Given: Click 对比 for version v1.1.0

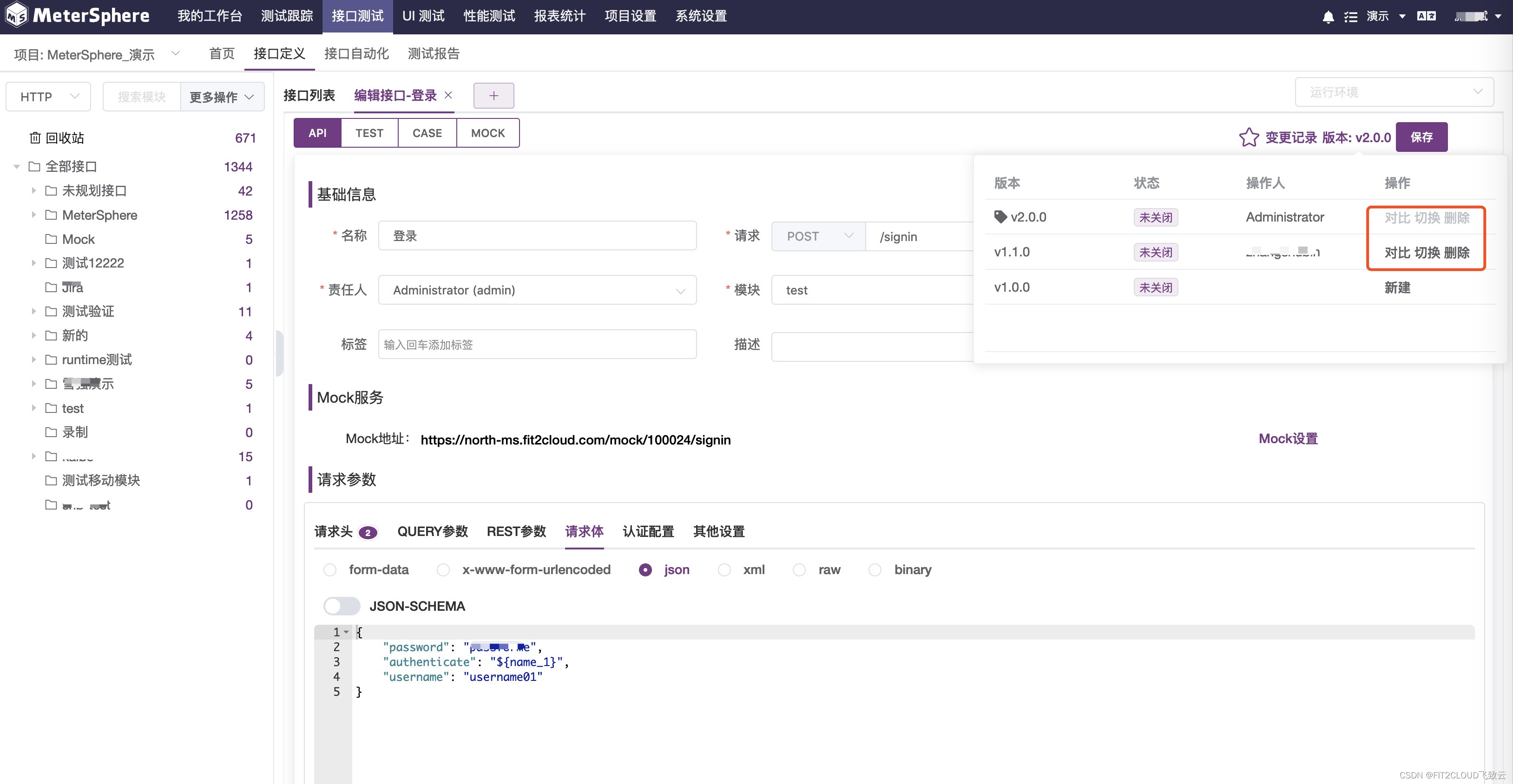Looking at the screenshot, I should click(x=1397, y=253).
